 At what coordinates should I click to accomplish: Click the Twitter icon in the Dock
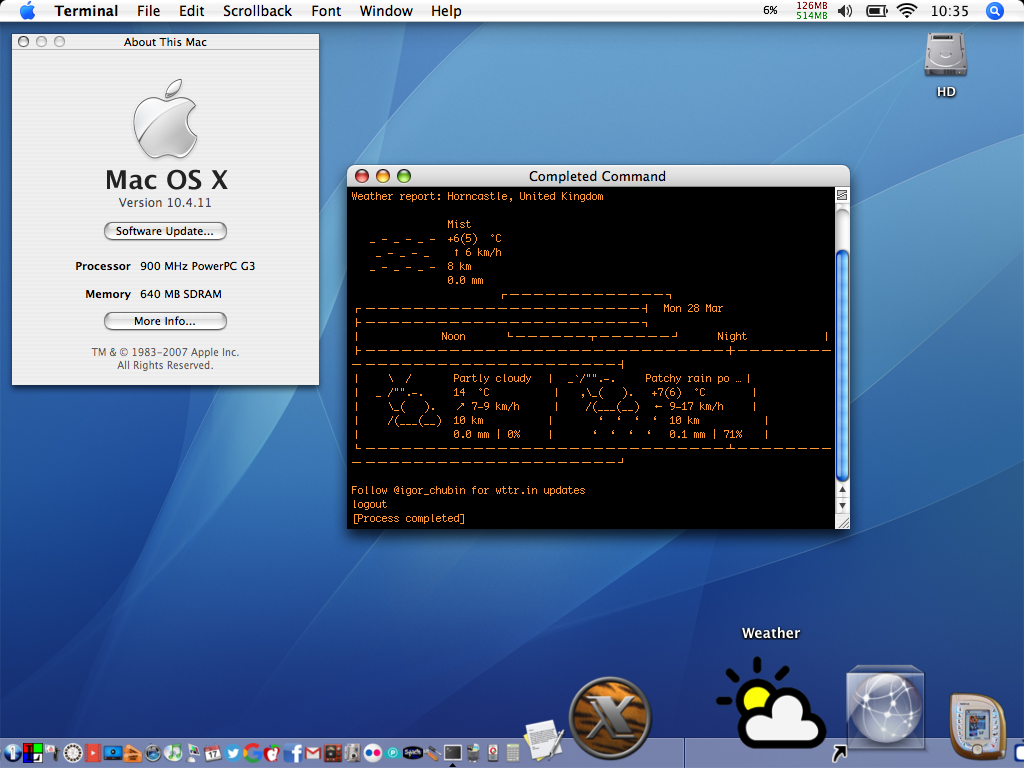tap(231, 752)
